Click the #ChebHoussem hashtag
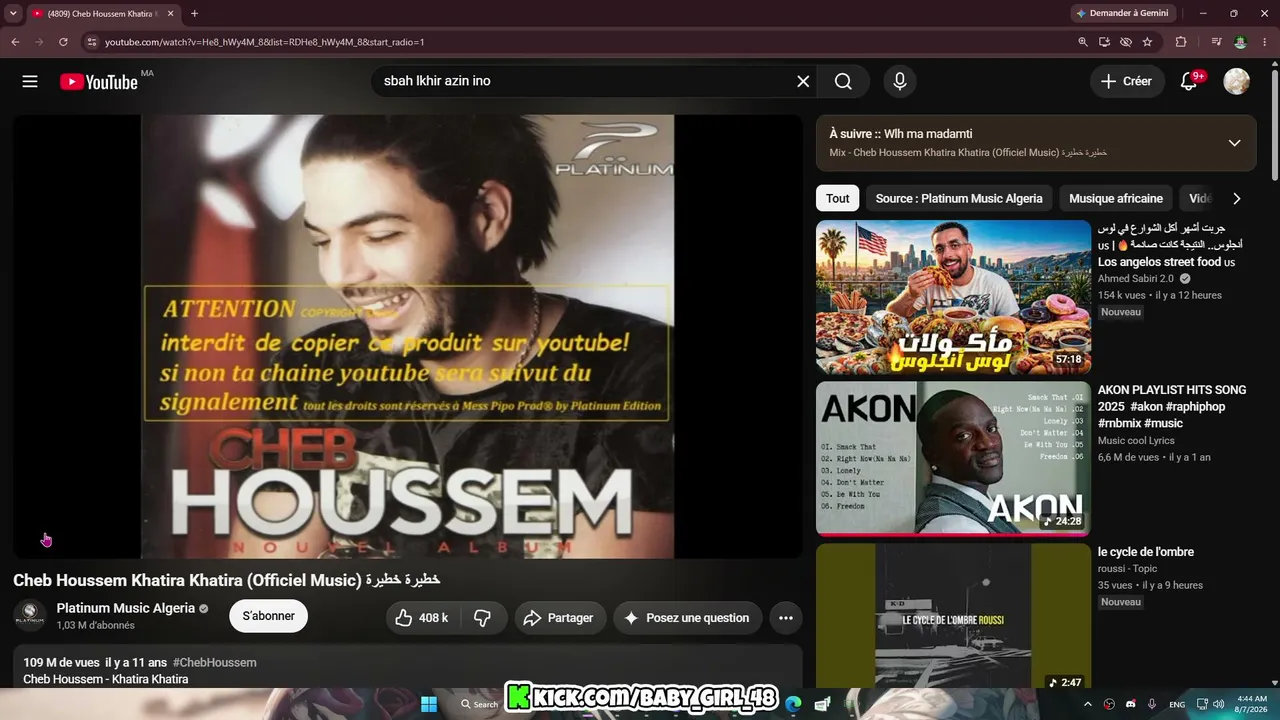 point(214,662)
